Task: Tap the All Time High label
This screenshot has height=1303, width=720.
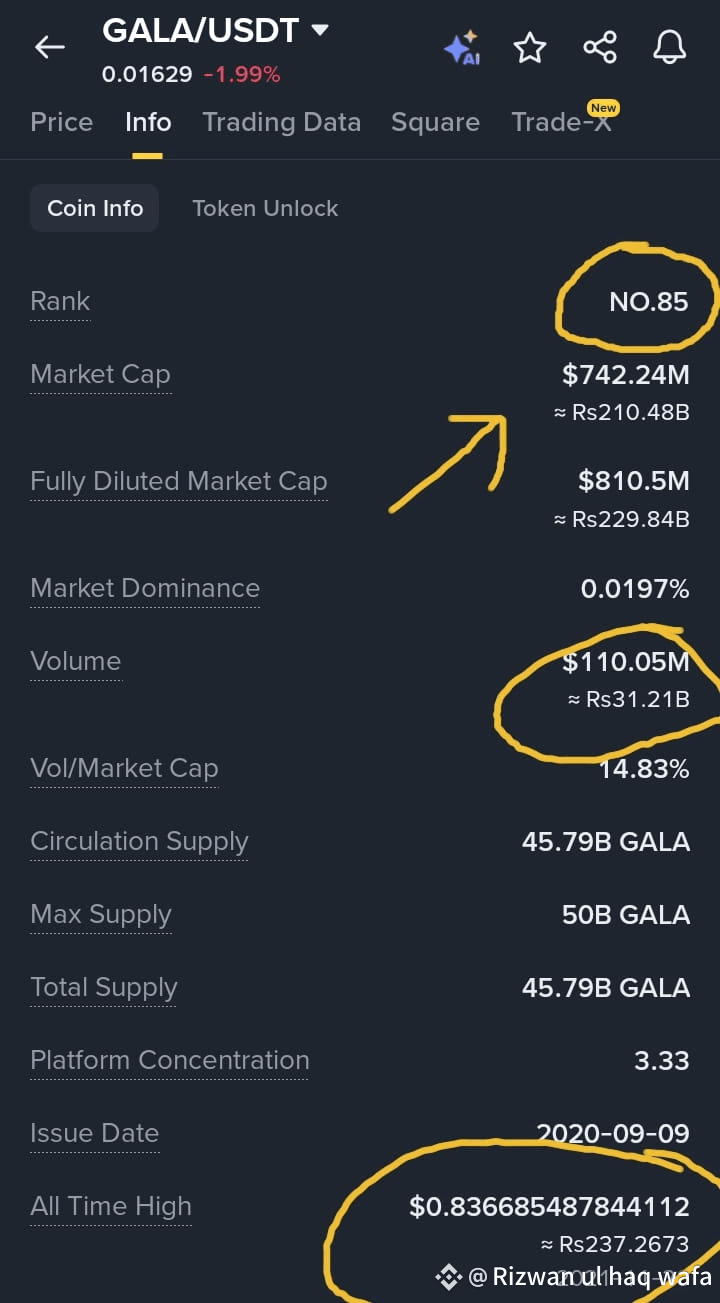Action: click(x=111, y=1206)
